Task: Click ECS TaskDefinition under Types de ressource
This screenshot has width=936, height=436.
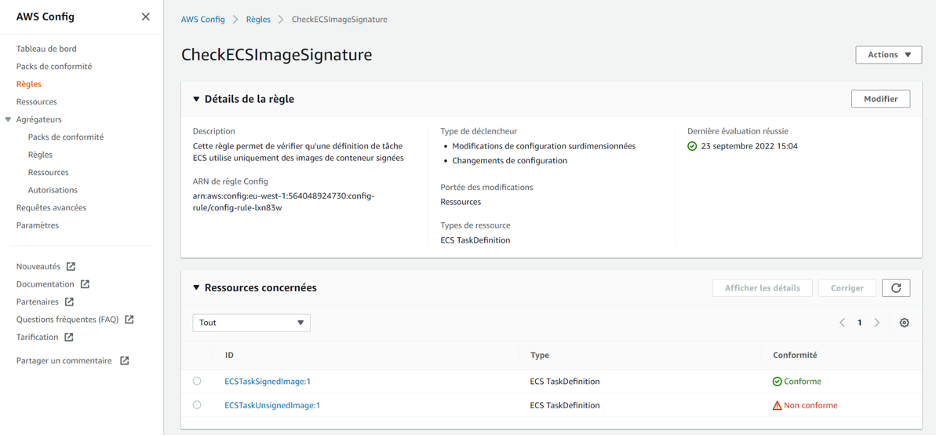Action: (475, 240)
